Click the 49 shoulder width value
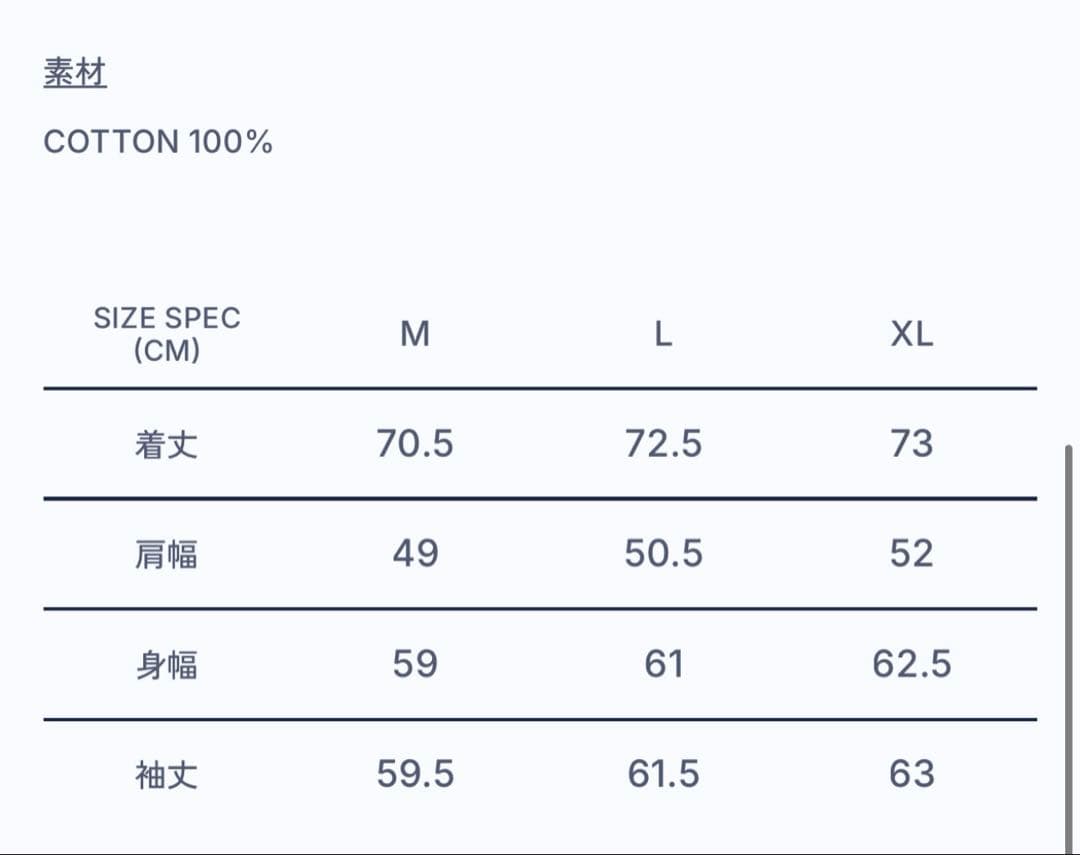Screen dimensions: 1080x855 [415, 553]
